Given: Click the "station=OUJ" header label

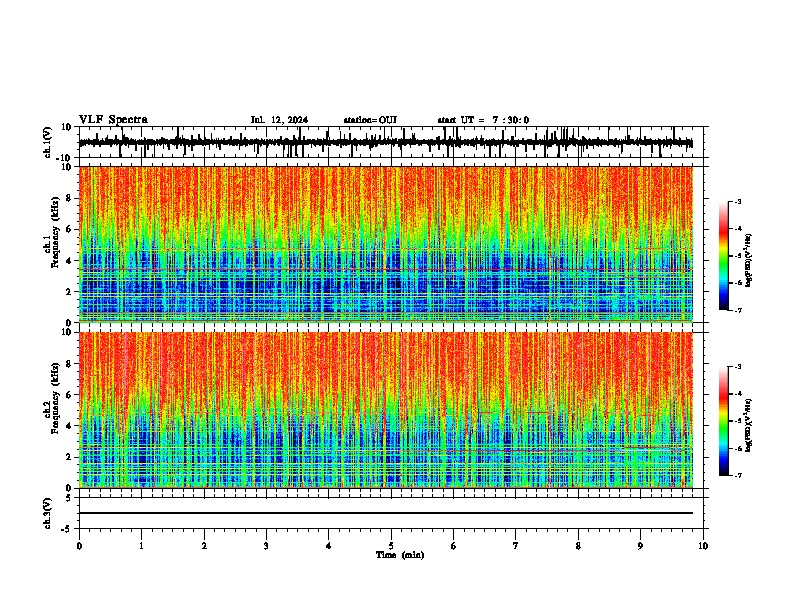Looking at the screenshot, I should 370,120.
